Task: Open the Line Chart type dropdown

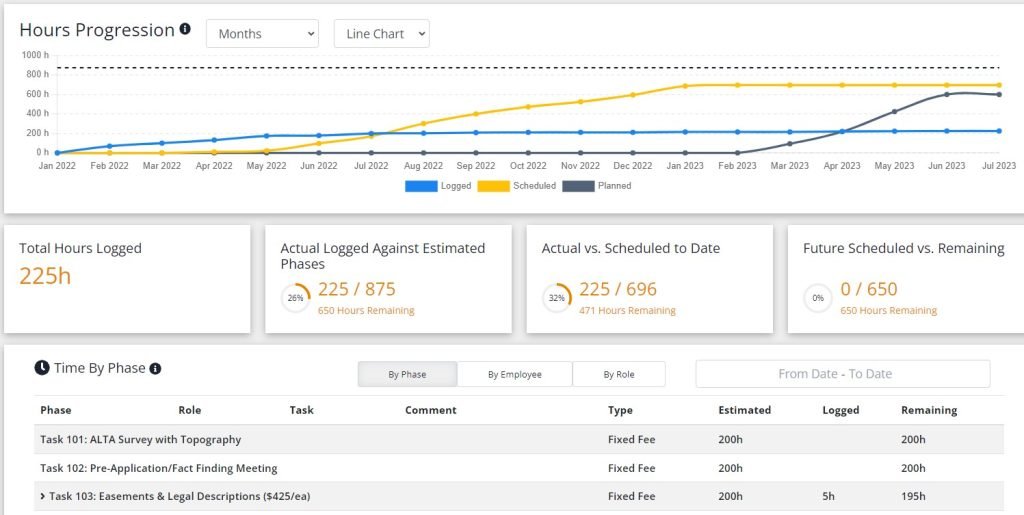Action: pos(381,34)
